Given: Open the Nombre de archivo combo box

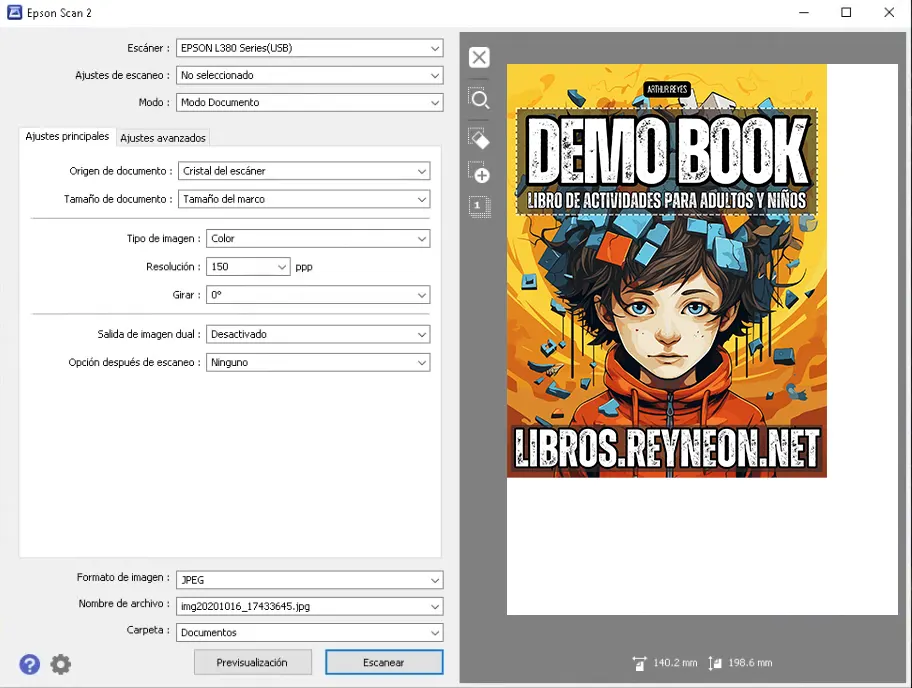Looking at the screenshot, I should [x=309, y=607].
